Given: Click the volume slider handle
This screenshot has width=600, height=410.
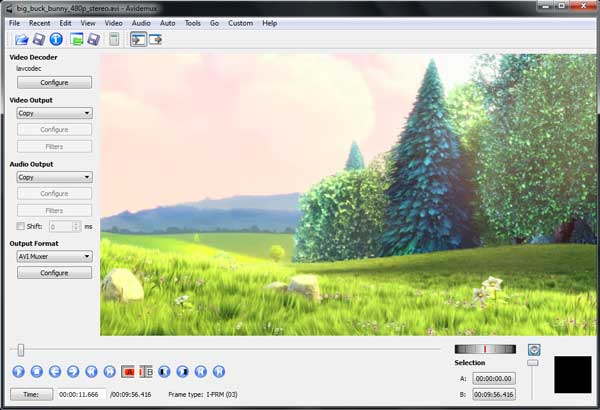Looking at the screenshot, I should point(533,363).
